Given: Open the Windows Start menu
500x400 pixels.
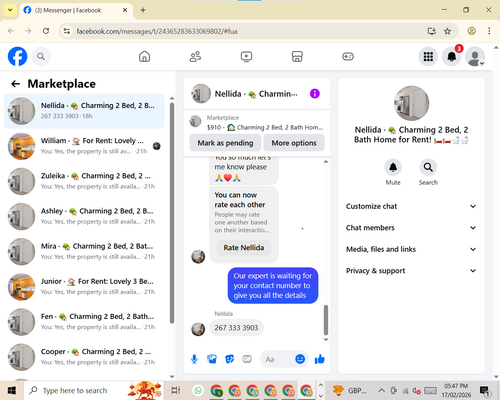Looking at the screenshot, I should click(12, 390).
